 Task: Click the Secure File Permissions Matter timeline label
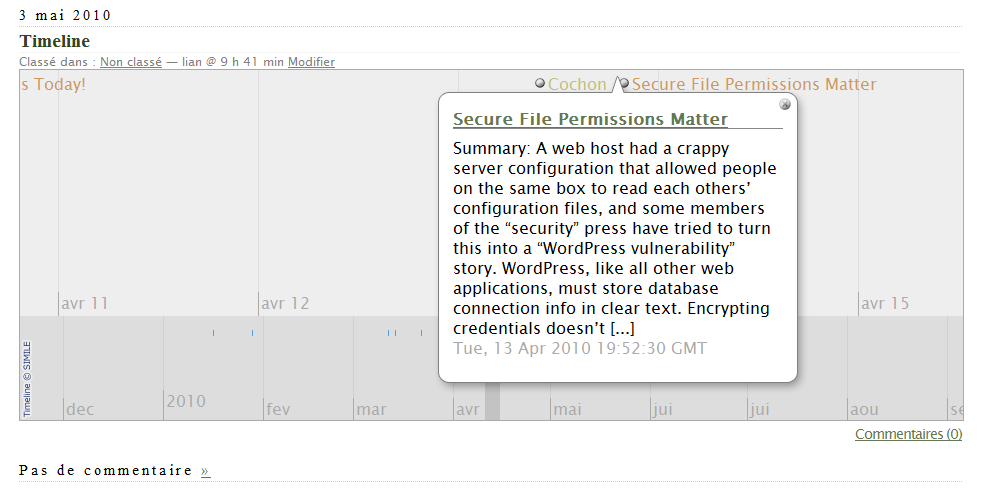(x=754, y=84)
